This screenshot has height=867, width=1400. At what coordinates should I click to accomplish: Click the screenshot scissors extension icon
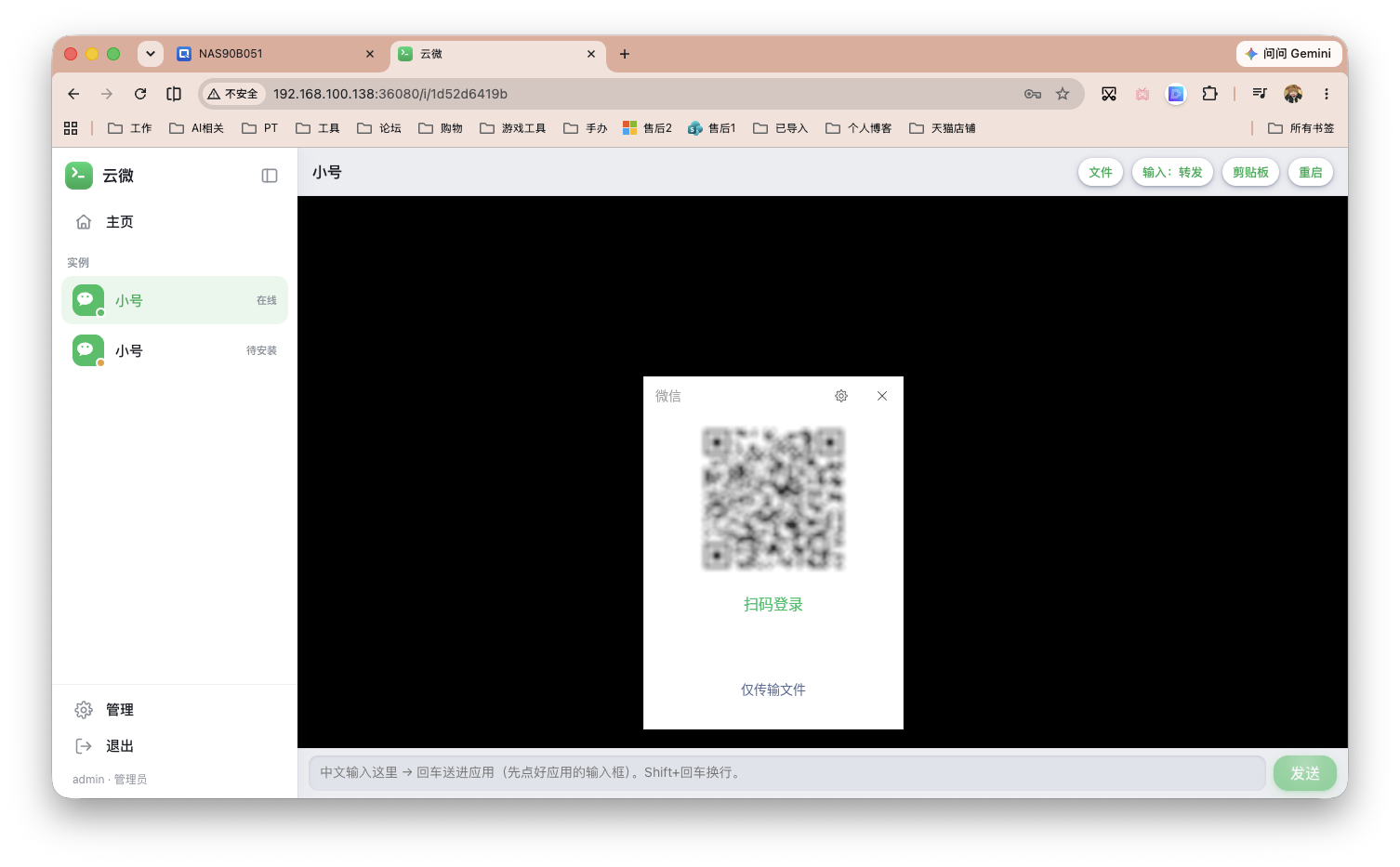(x=1109, y=94)
